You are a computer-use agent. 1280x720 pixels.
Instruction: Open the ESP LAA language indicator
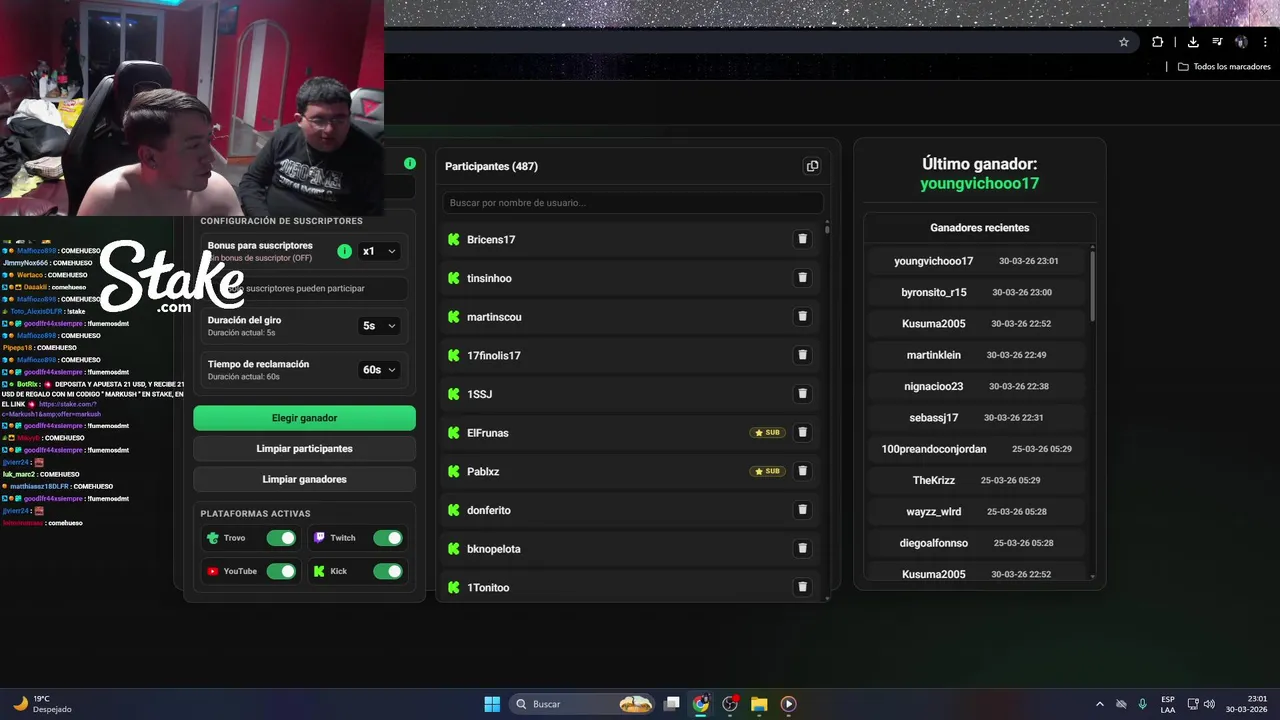coord(1168,704)
